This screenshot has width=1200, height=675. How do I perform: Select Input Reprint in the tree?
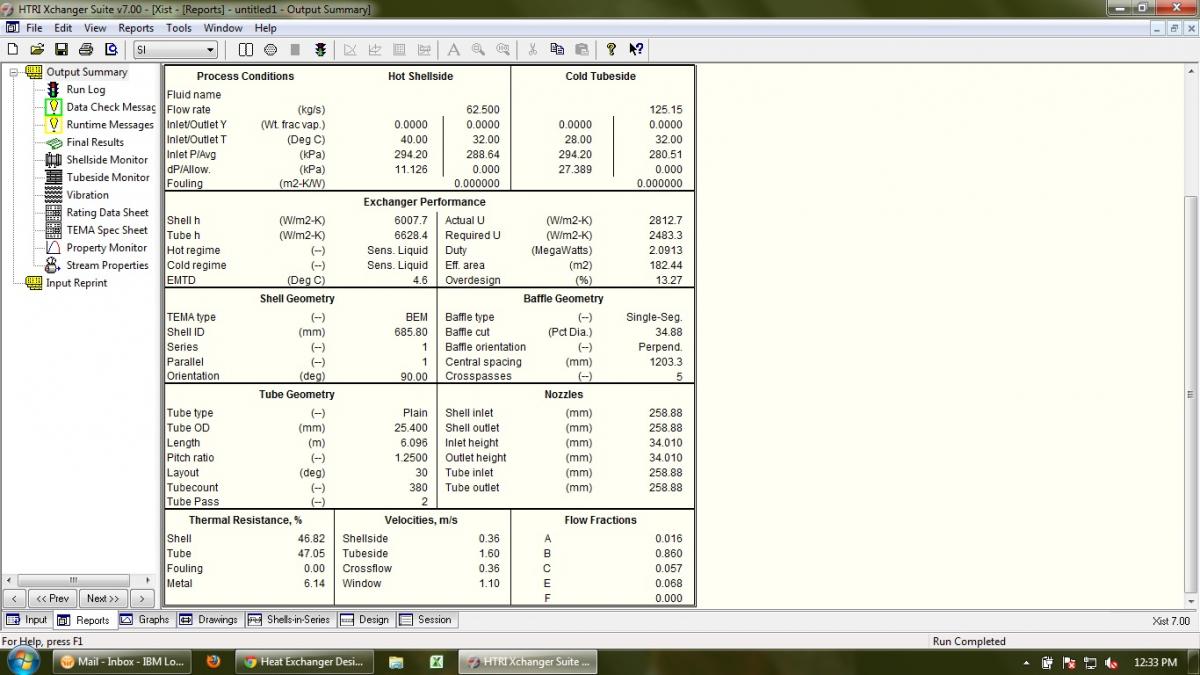[76, 283]
